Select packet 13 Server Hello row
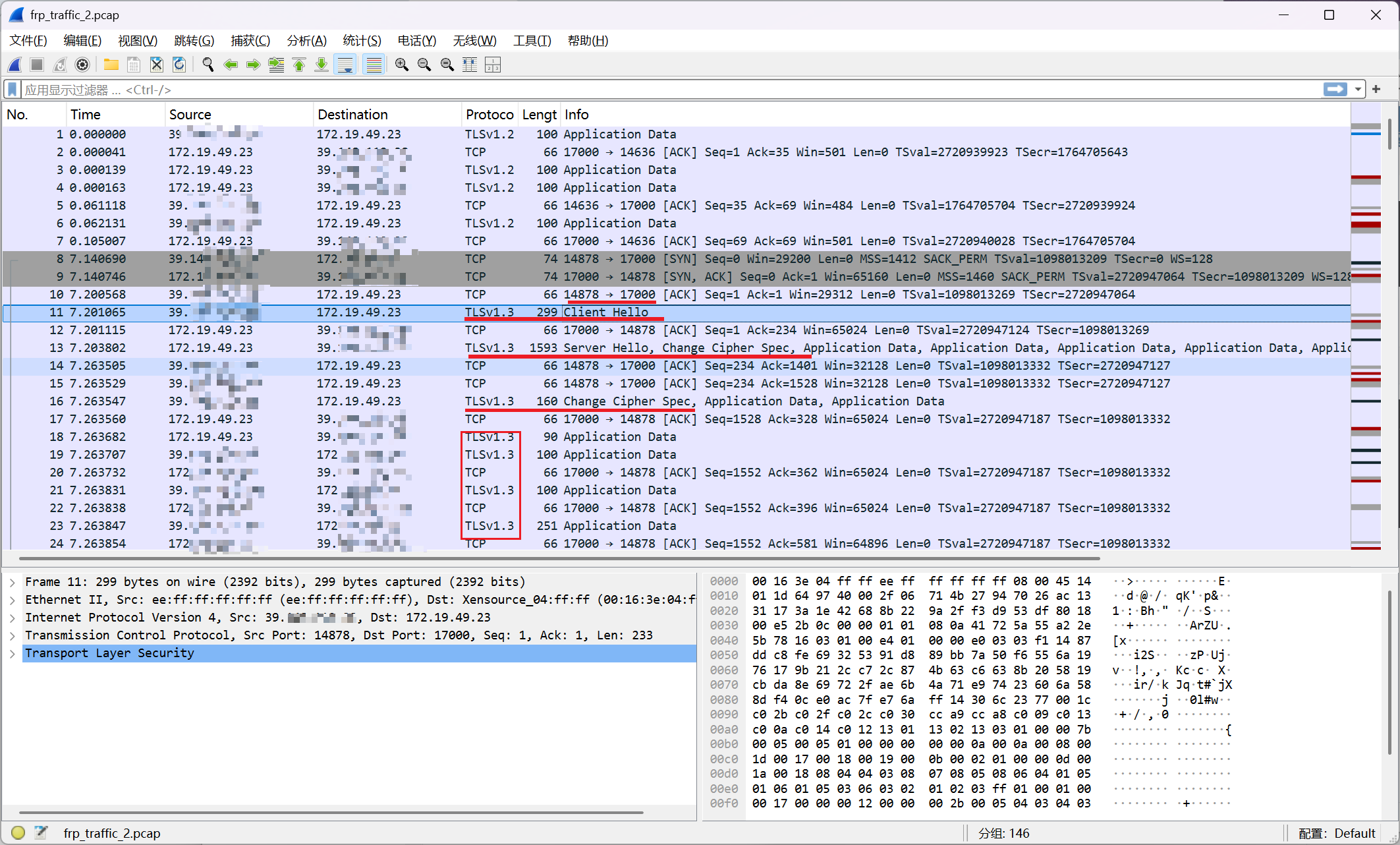The height and width of the screenshot is (845, 1400). [676, 348]
